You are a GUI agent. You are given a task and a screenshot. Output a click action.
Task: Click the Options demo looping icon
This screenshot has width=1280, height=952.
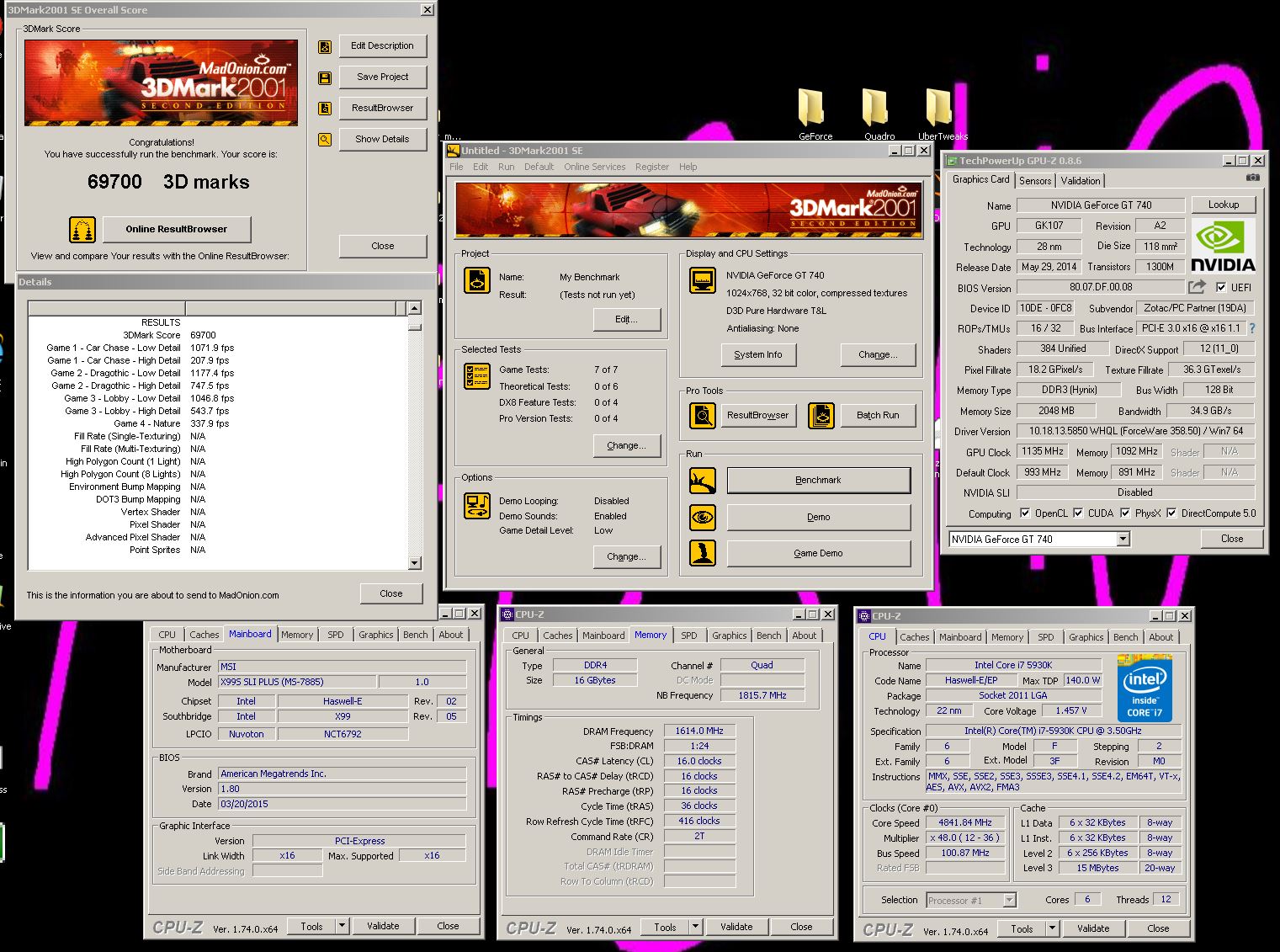(x=477, y=506)
